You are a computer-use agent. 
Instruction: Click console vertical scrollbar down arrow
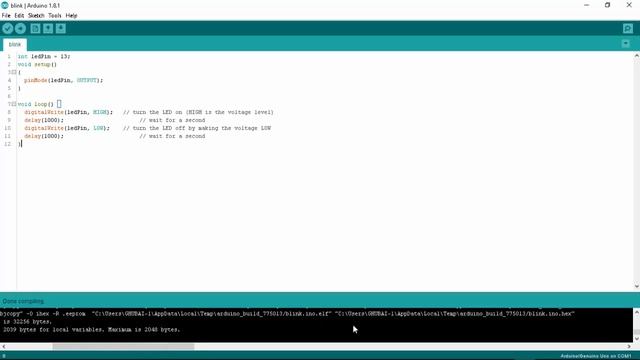(636, 339)
